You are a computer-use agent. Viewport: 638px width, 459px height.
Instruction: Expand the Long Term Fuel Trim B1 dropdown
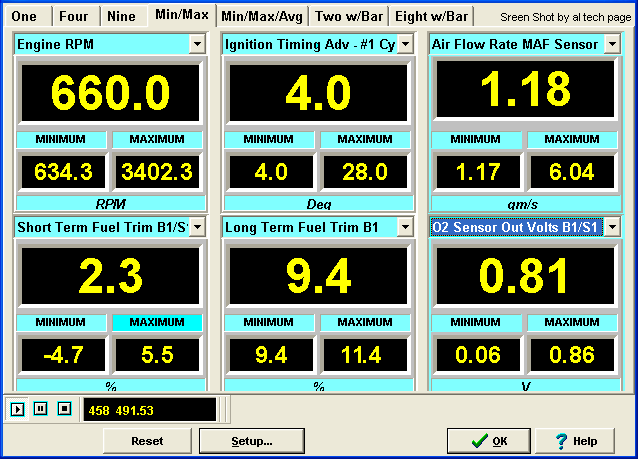[x=405, y=227]
